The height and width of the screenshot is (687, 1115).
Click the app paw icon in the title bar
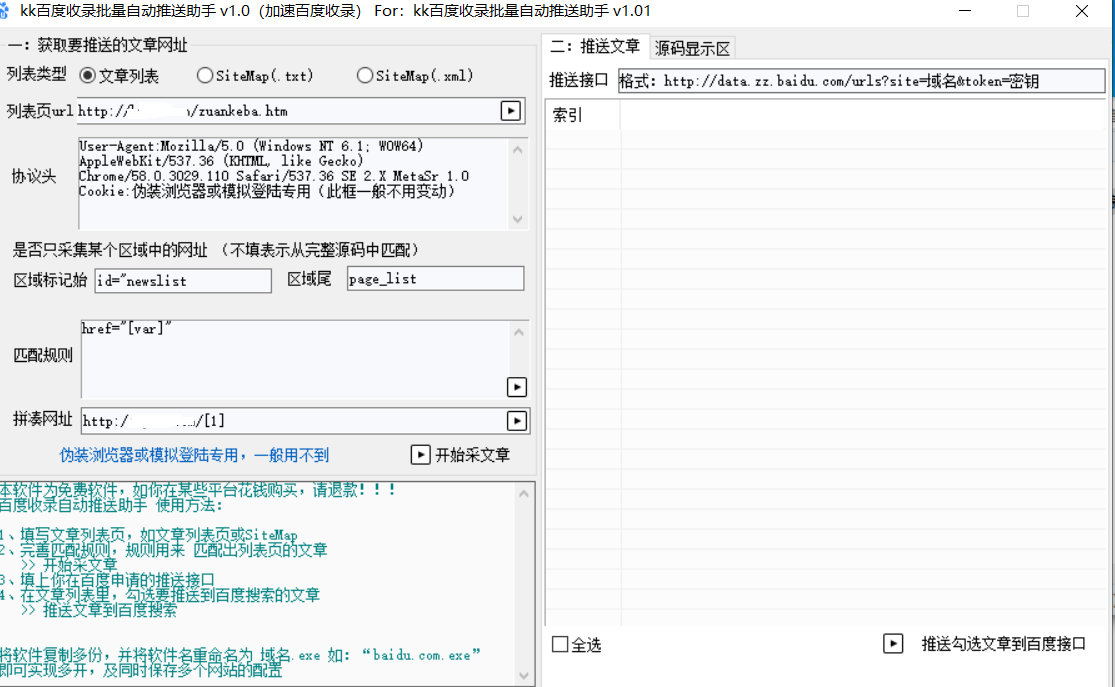tap(5, 11)
